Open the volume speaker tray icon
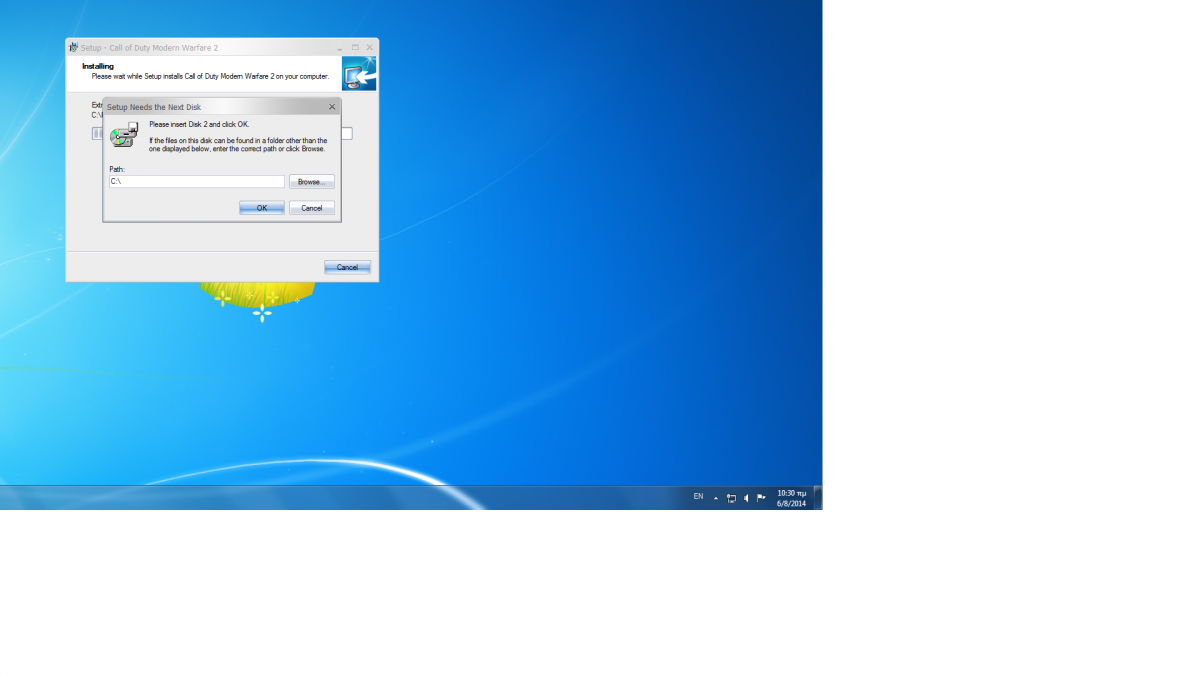 coord(746,498)
